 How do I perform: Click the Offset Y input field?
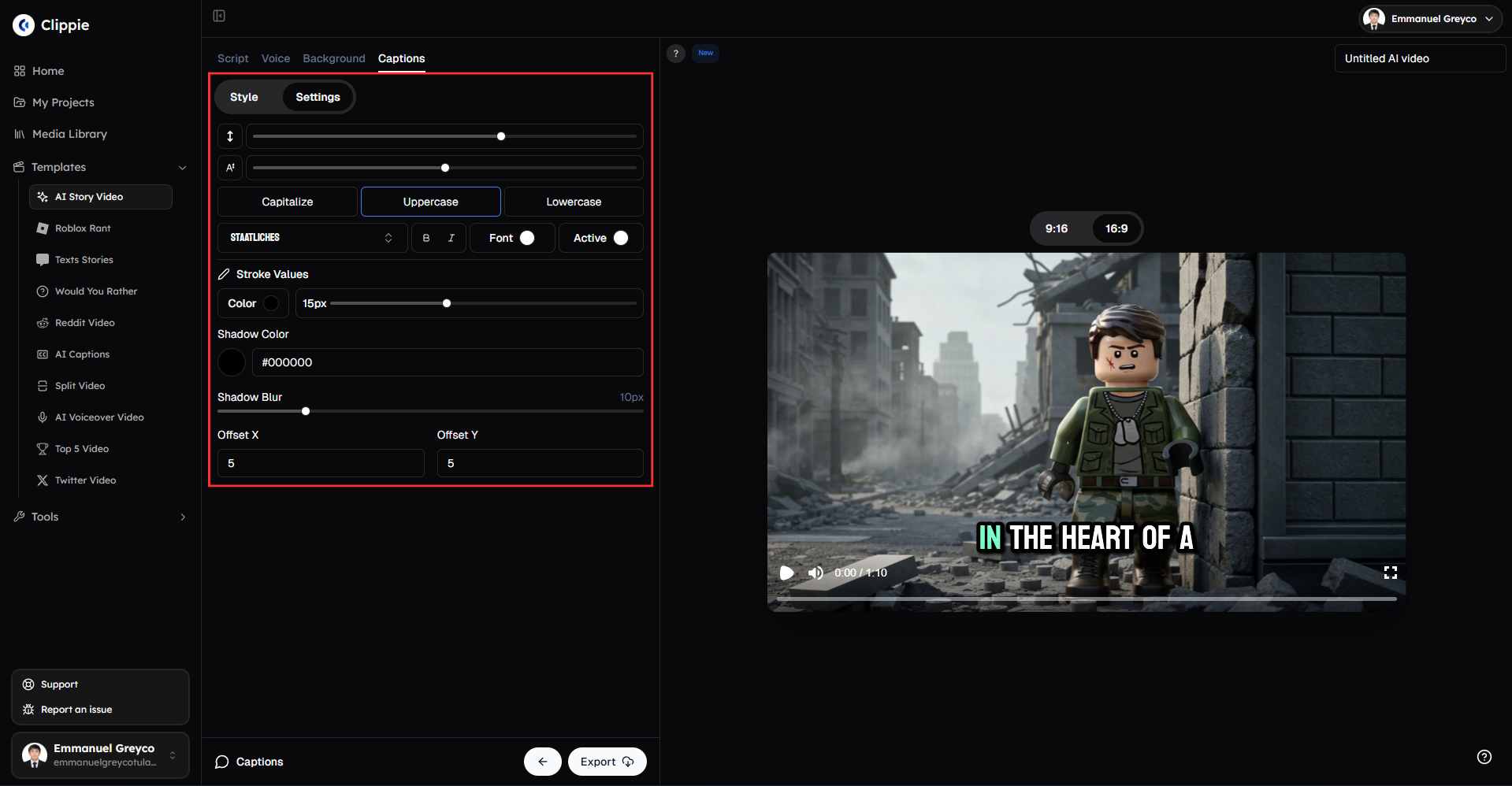tap(541, 463)
